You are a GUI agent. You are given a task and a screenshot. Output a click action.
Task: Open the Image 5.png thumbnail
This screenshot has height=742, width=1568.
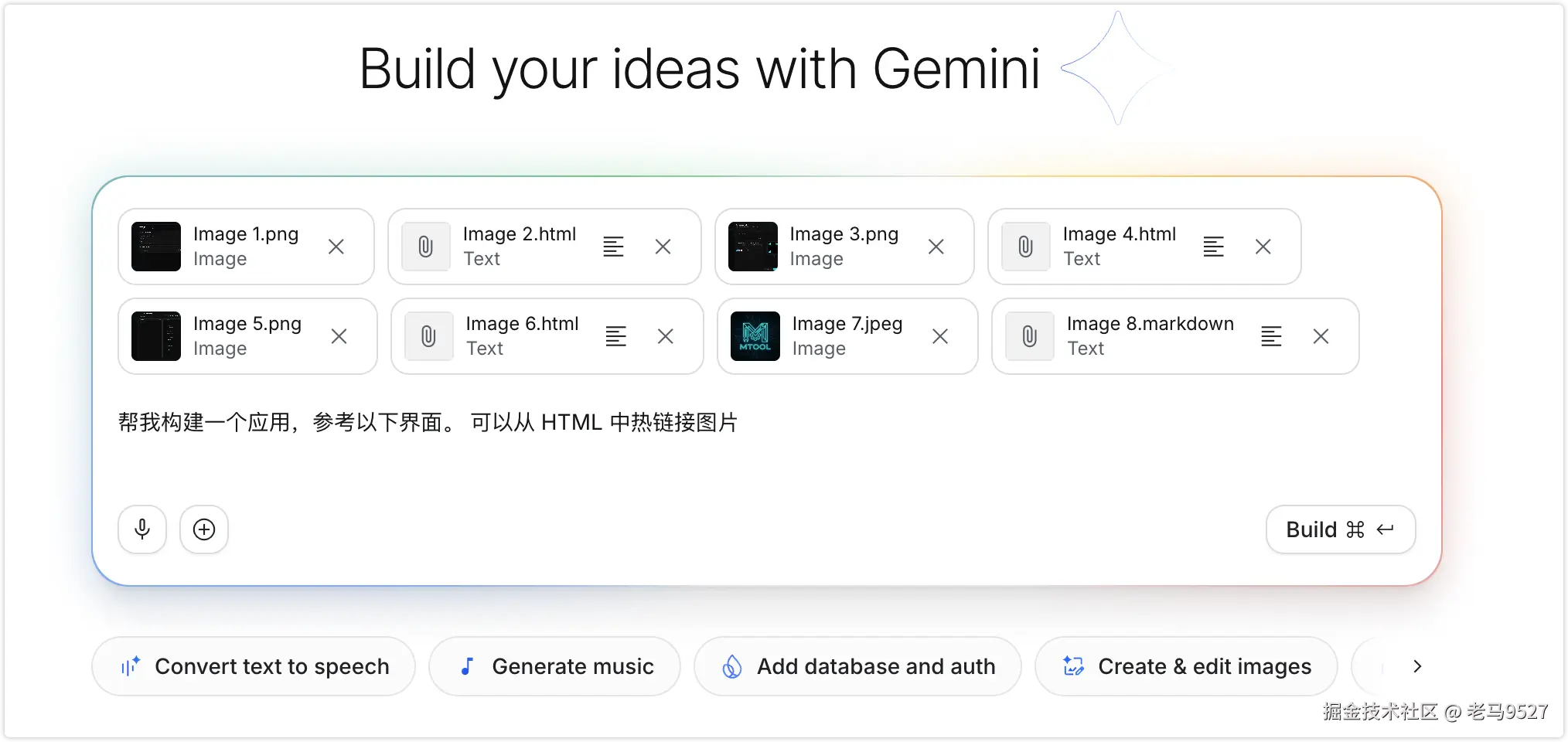click(x=156, y=336)
